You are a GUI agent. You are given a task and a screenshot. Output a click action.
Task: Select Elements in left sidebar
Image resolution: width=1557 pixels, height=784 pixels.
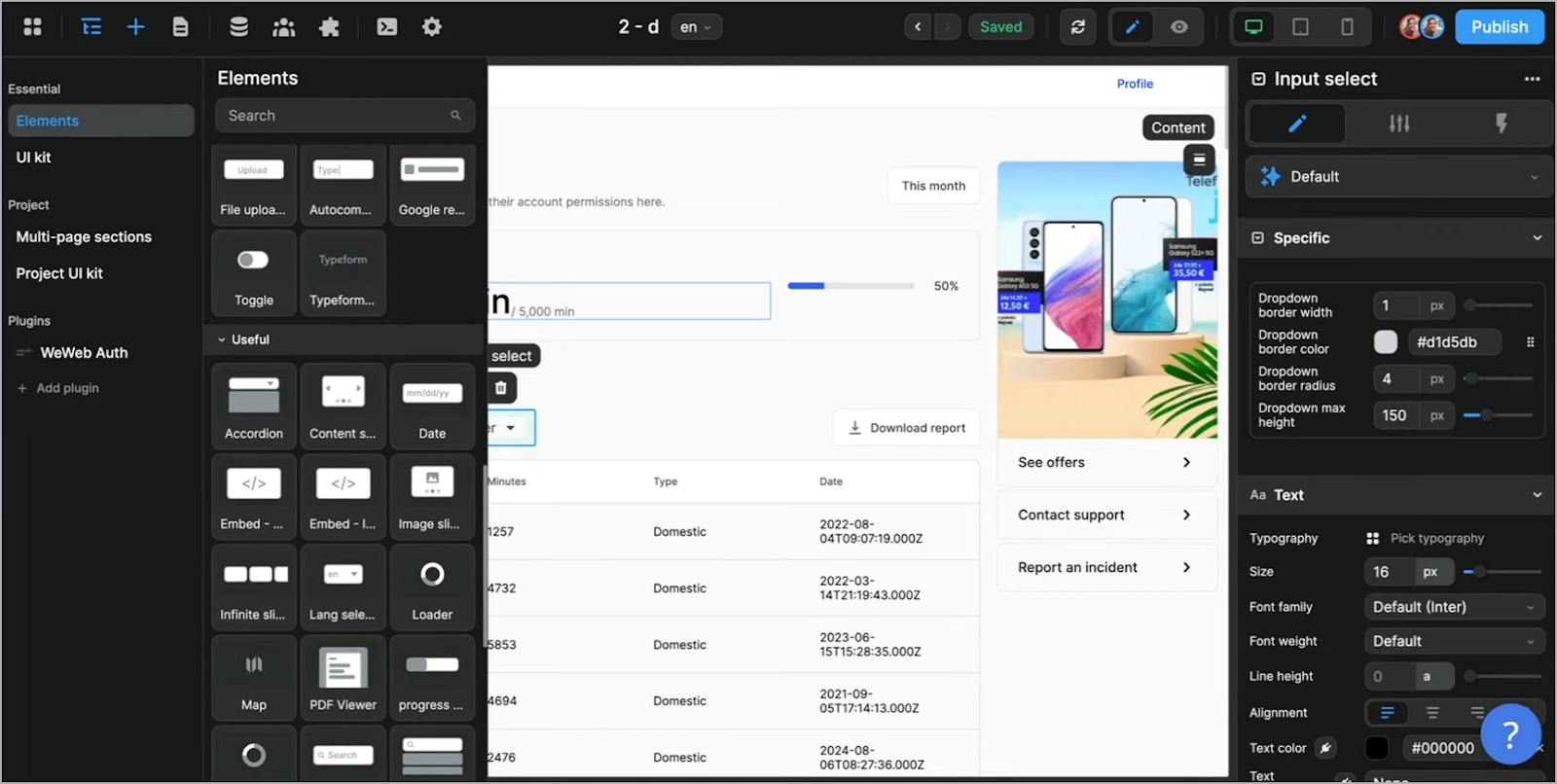[x=101, y=121]
